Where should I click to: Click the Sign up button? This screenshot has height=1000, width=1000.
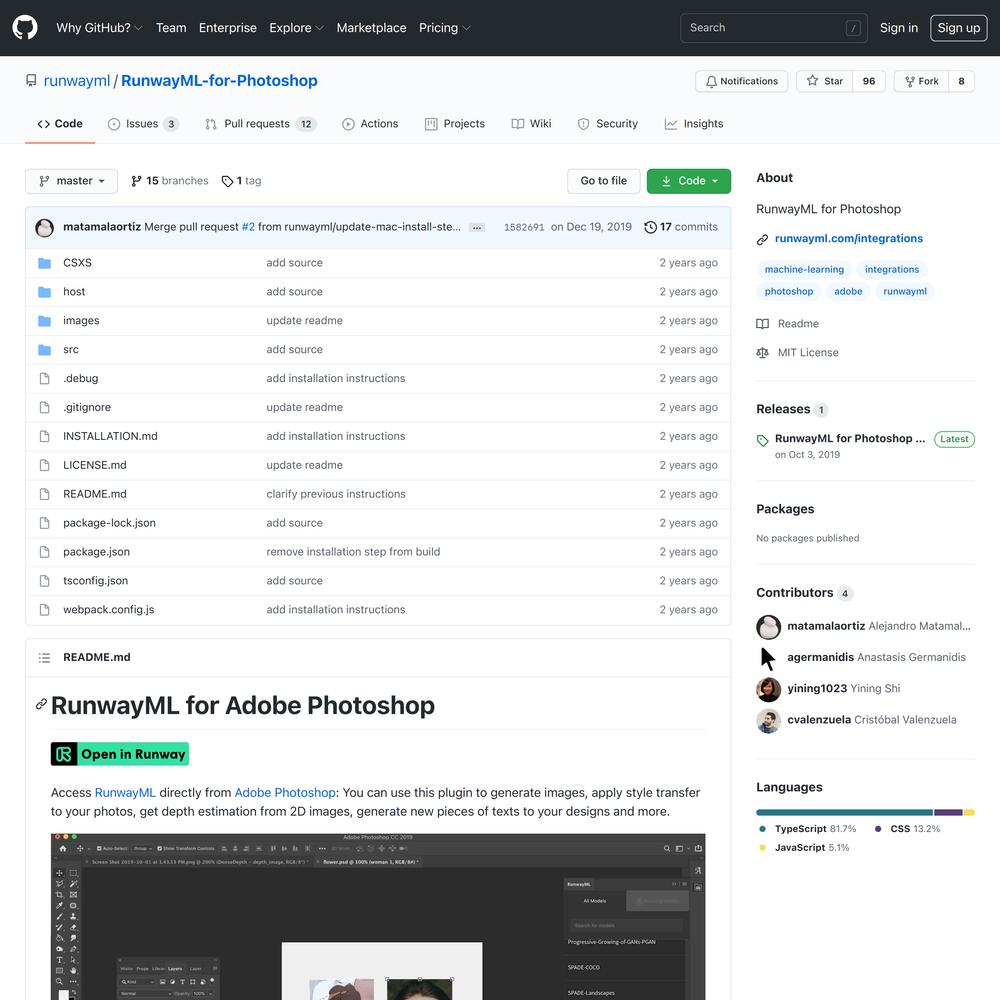coord(959,28)
